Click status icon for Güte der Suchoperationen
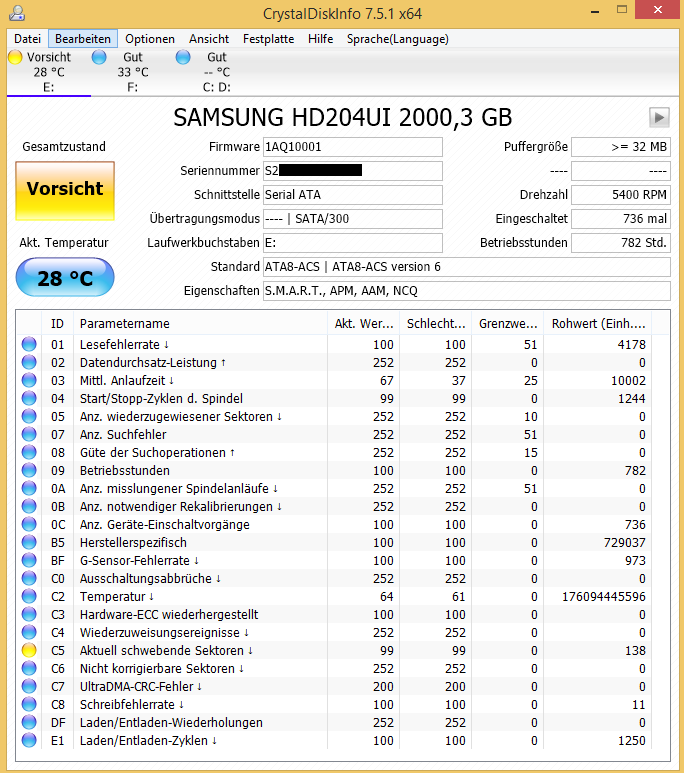This screenshot has width=684, height=773. [x=29, y=452]
